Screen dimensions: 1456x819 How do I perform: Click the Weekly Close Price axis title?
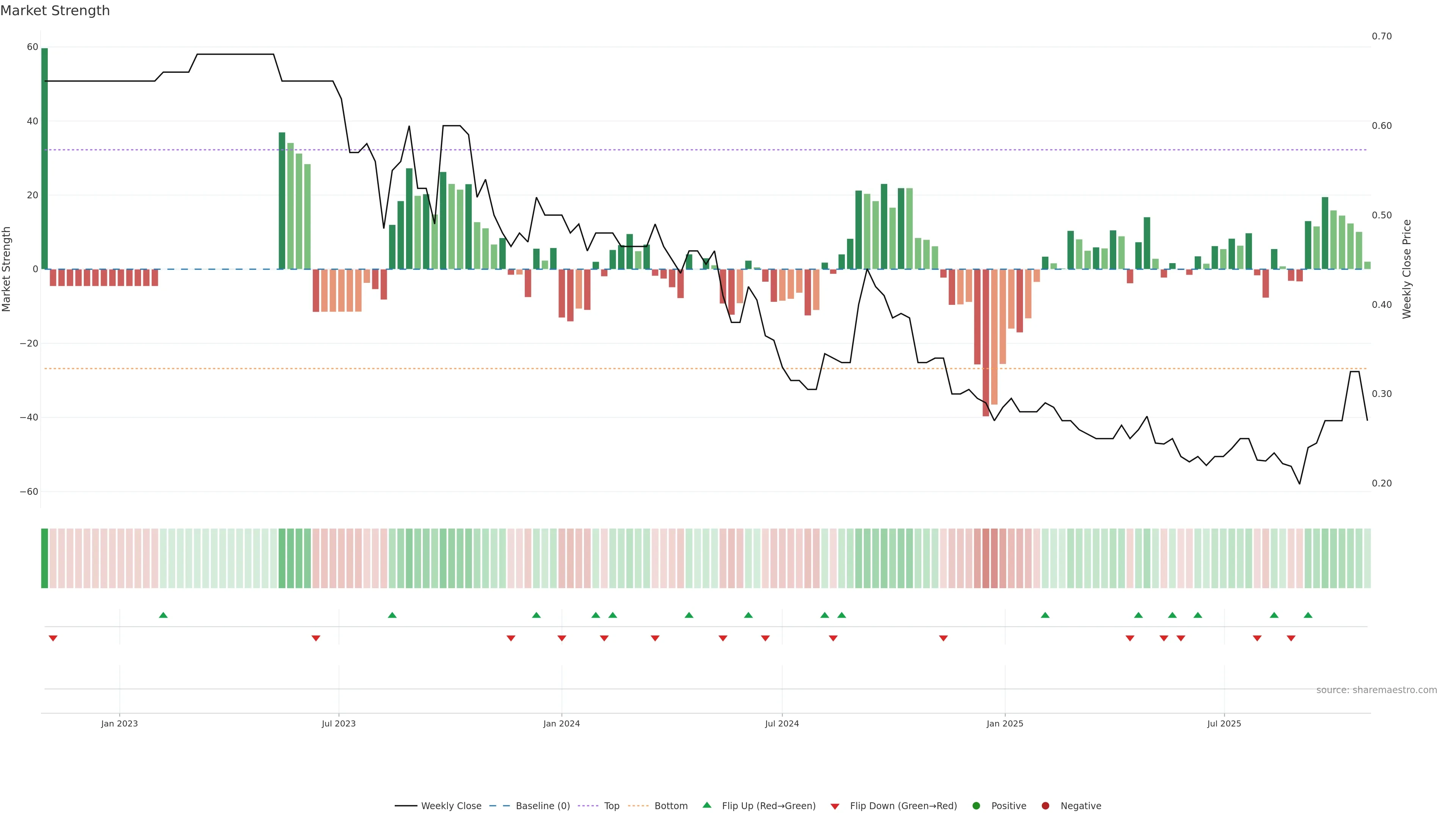point(1407,269)
